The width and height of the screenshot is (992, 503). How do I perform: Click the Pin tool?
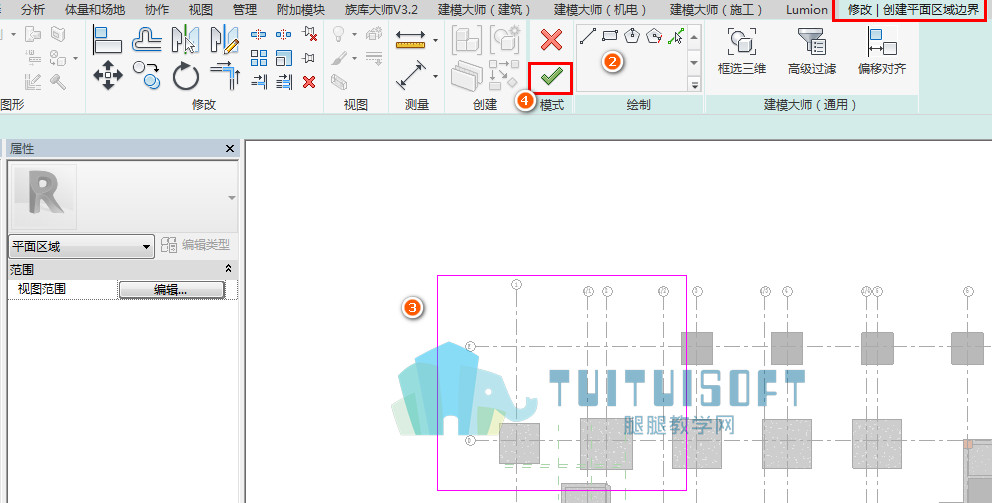tap(309, 58)
